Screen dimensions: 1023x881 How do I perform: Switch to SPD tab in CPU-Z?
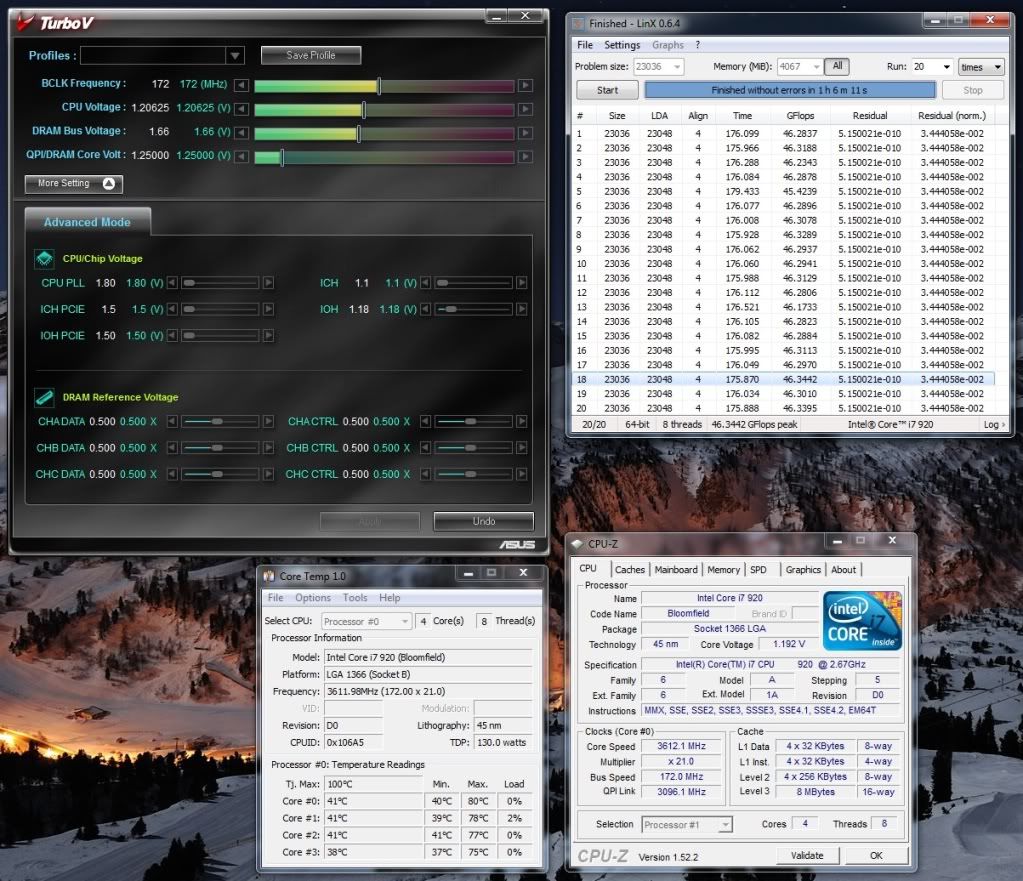click(x=758, y=570)
